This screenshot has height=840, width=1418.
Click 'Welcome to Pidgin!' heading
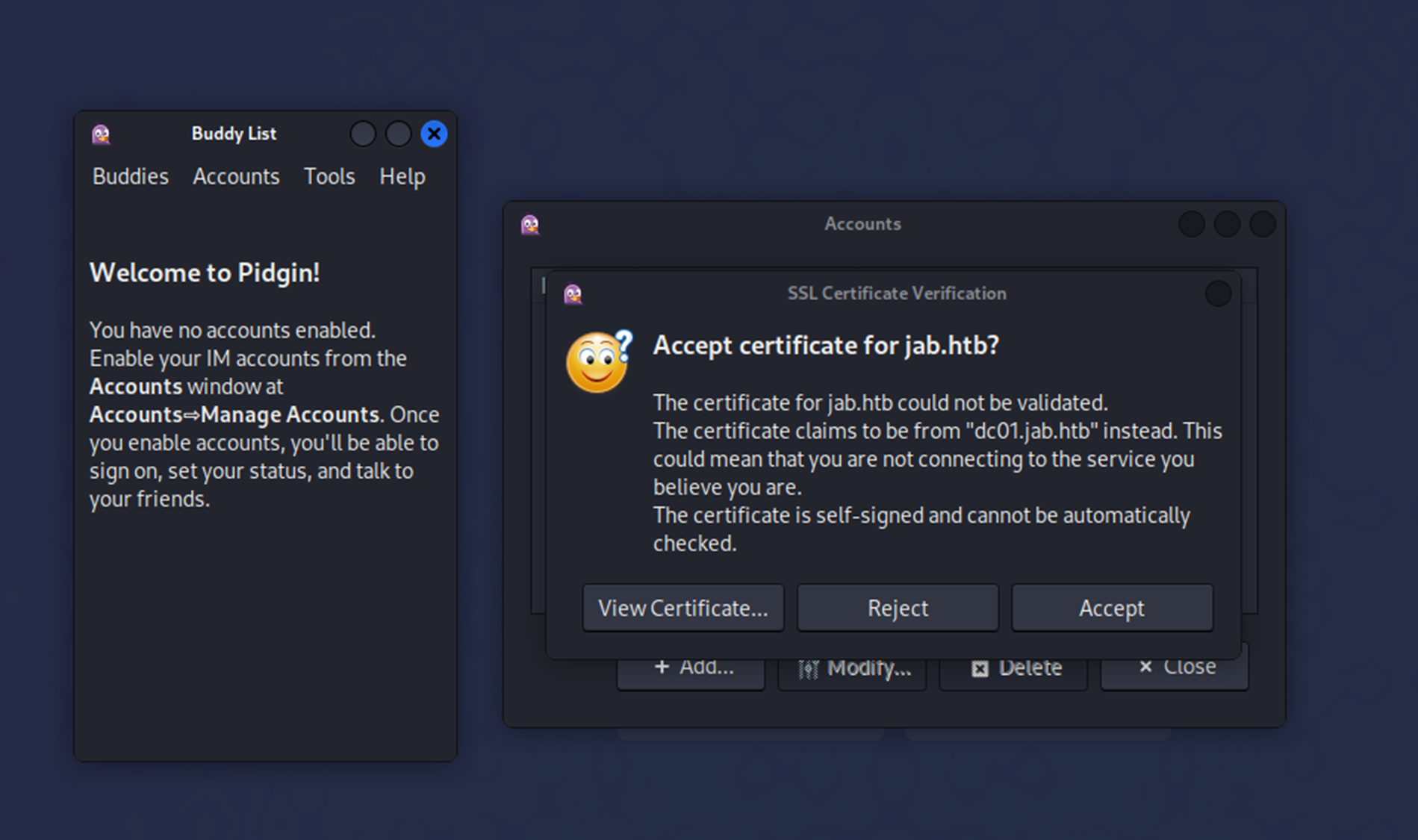coord(205,273)
